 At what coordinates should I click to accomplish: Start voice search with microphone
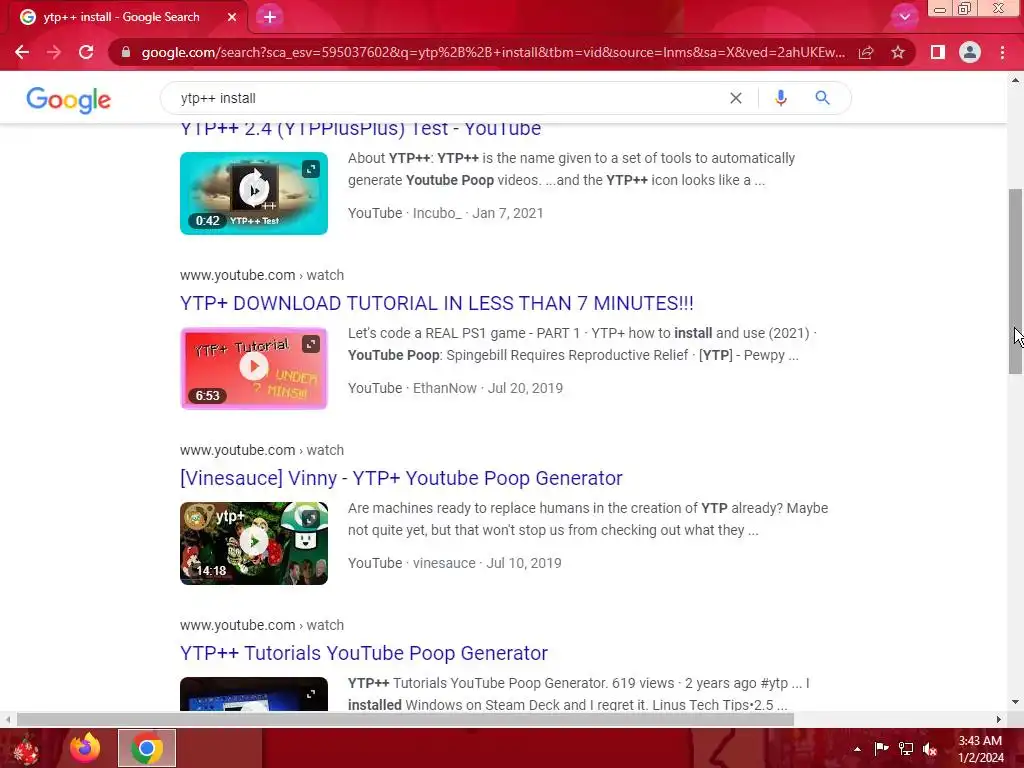780,98
